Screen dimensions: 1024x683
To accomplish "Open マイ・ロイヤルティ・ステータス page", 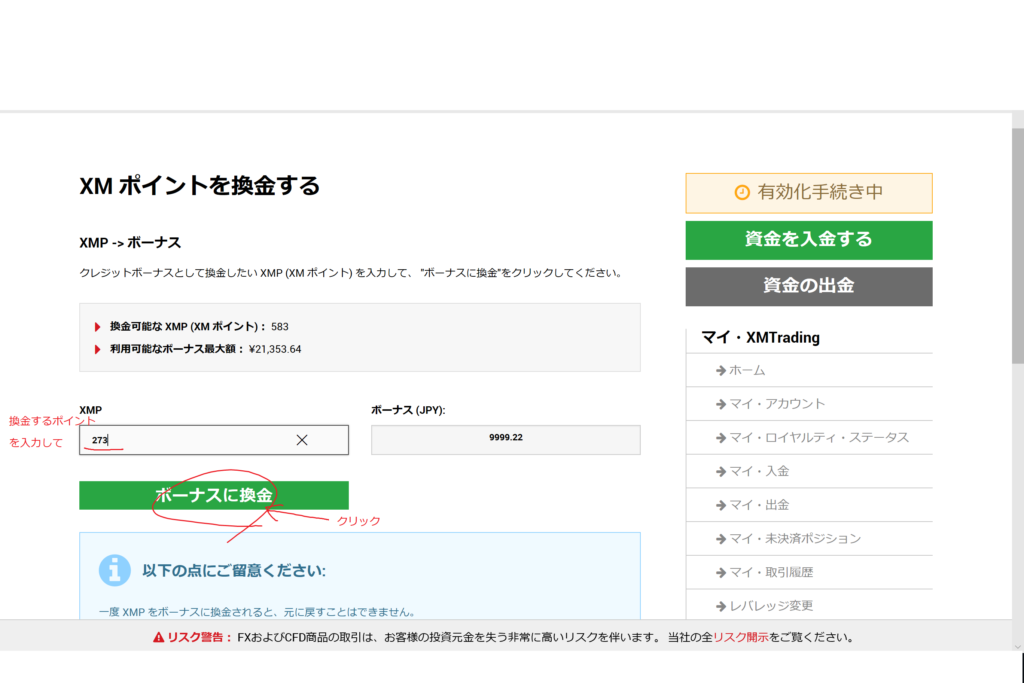I will (x=818, y=438).
